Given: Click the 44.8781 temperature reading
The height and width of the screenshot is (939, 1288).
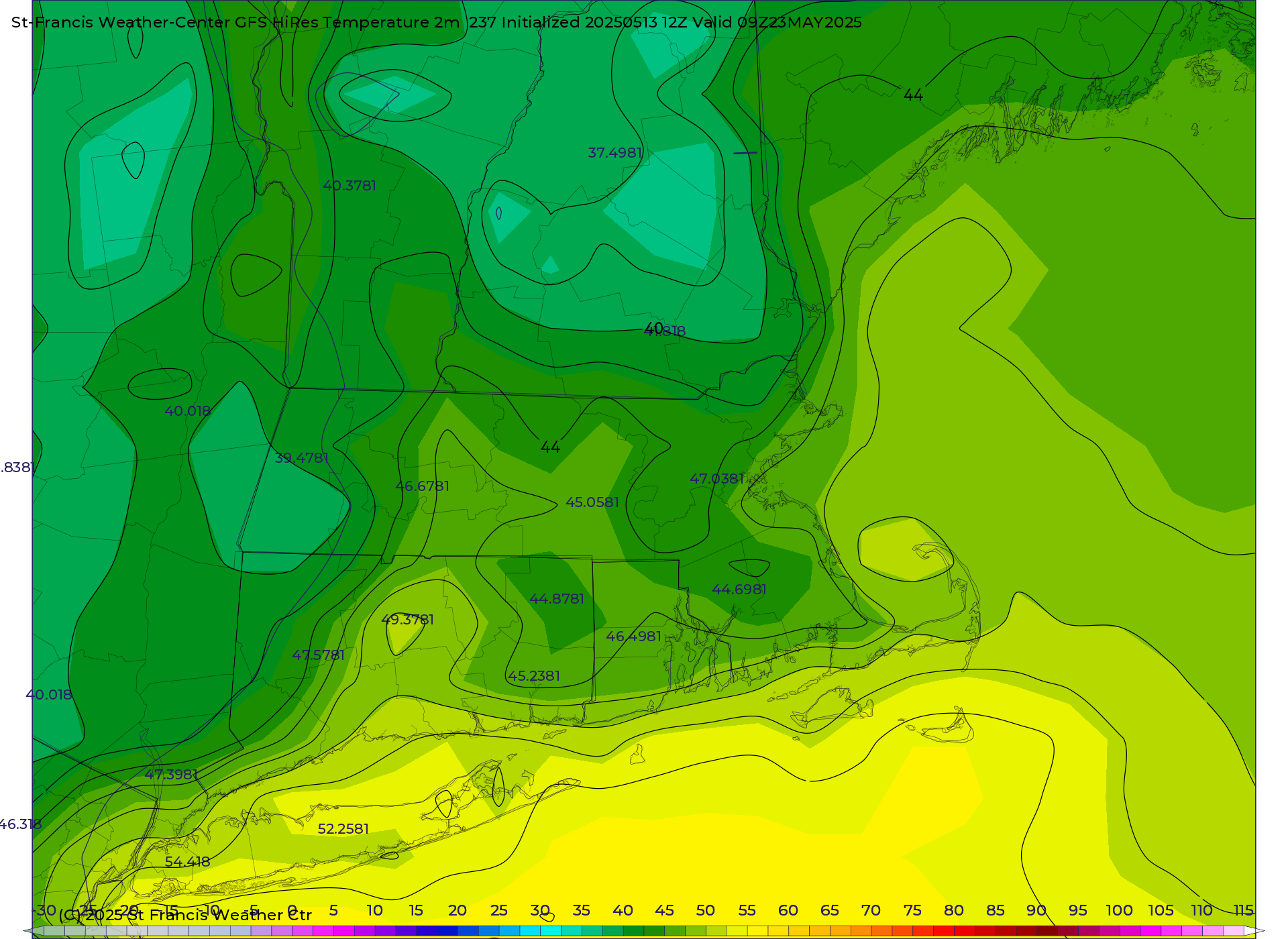Looking at the screenshot, I should coord(557,599).
